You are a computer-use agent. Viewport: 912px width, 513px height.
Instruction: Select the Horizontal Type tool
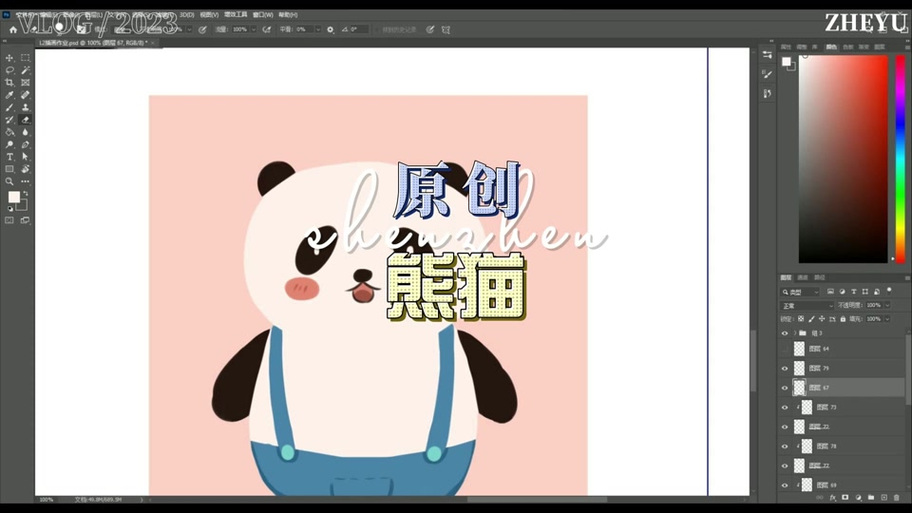tap(9, 157)
